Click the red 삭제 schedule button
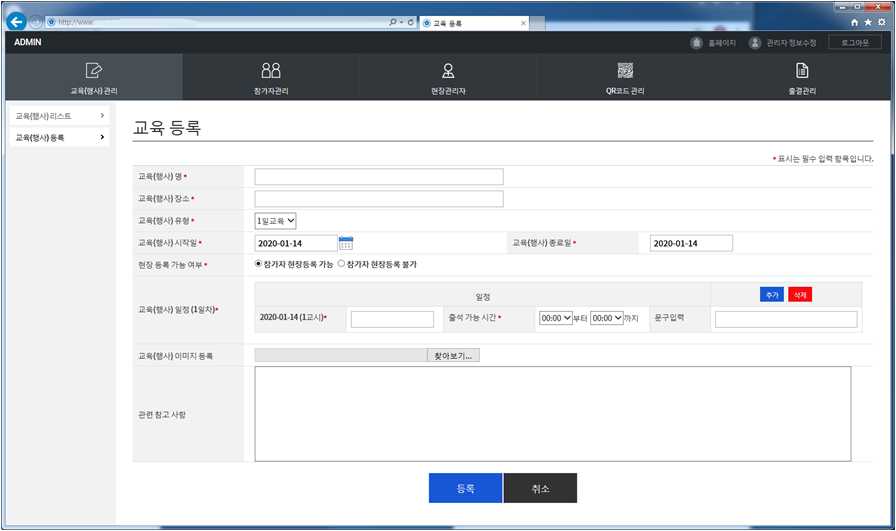Screen dimensions: 896x531 799,295
